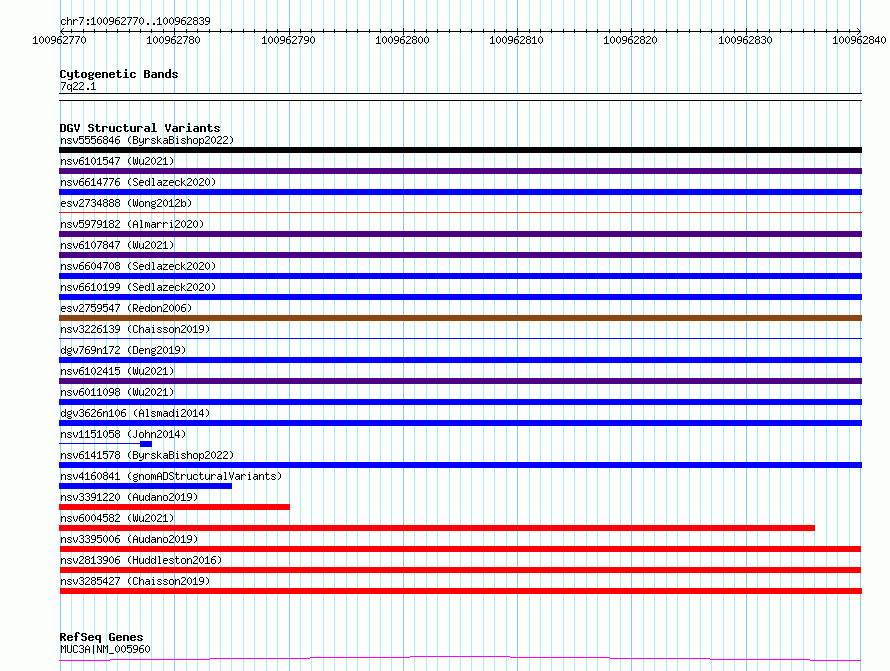Open variant esv2734888 (Wong2012b) label

tap(126, 203)
